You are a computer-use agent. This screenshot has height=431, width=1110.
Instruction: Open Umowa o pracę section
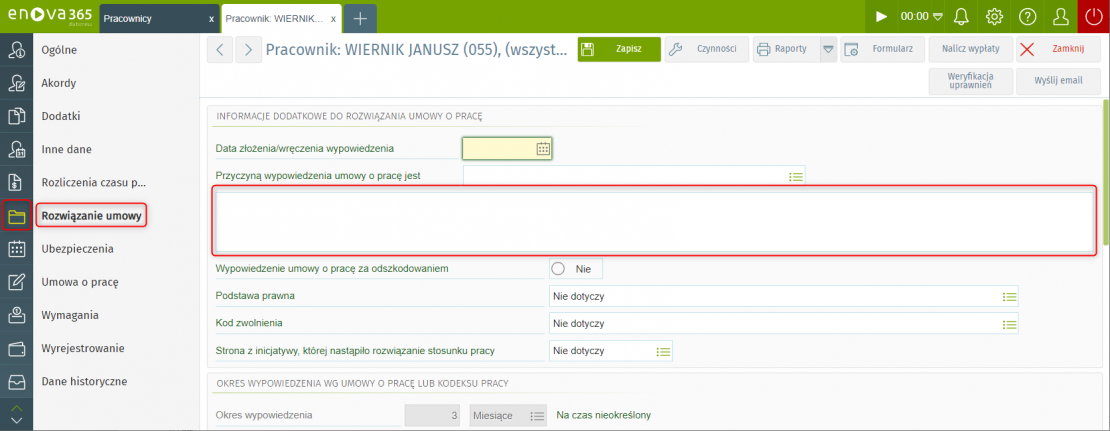(79, 282)
